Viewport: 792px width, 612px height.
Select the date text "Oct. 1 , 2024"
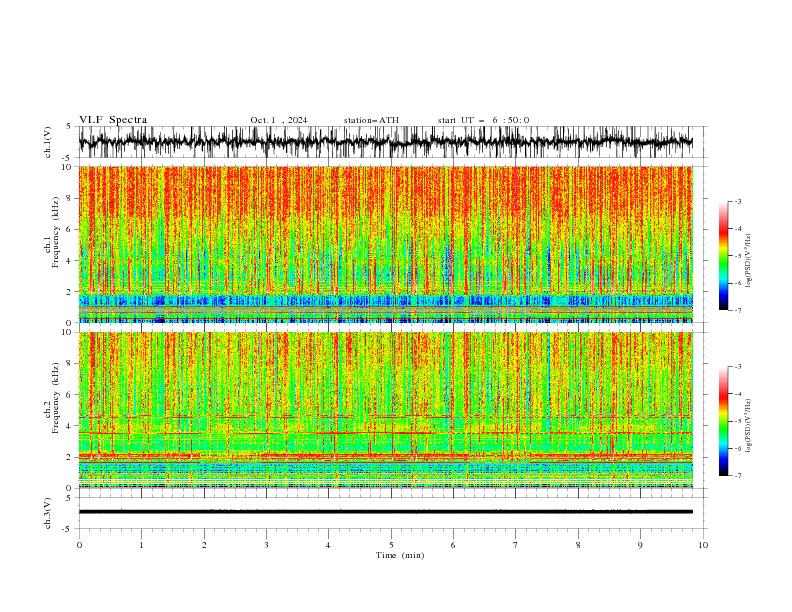pyautogui.click(x=279, y=120)
